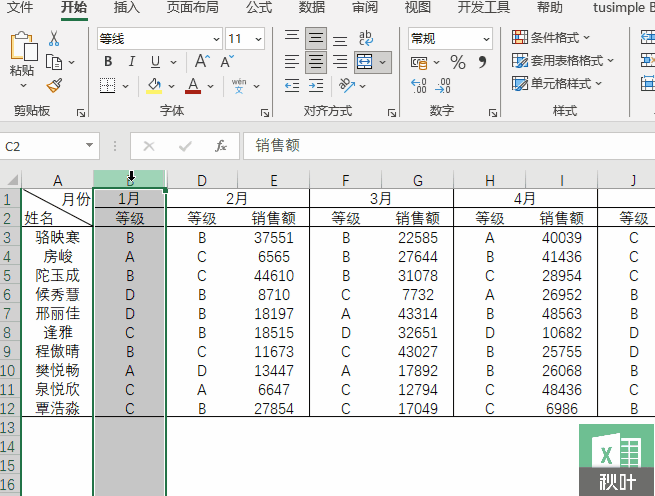Open 条件格式 menu
Screen dimensions: 655x496
tap(551, 38)
